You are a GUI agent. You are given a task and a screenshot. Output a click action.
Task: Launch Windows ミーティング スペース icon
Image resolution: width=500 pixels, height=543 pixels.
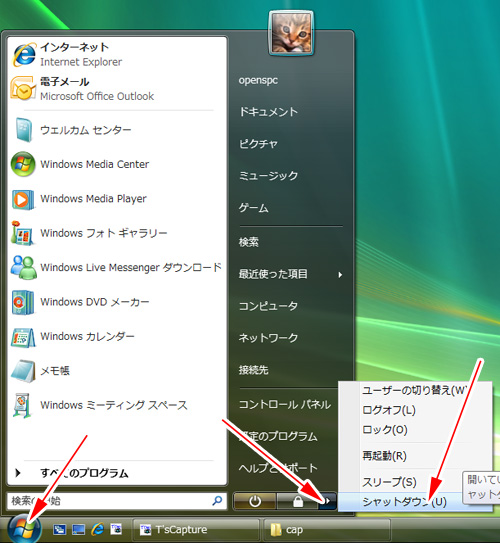tap(23, 406)
